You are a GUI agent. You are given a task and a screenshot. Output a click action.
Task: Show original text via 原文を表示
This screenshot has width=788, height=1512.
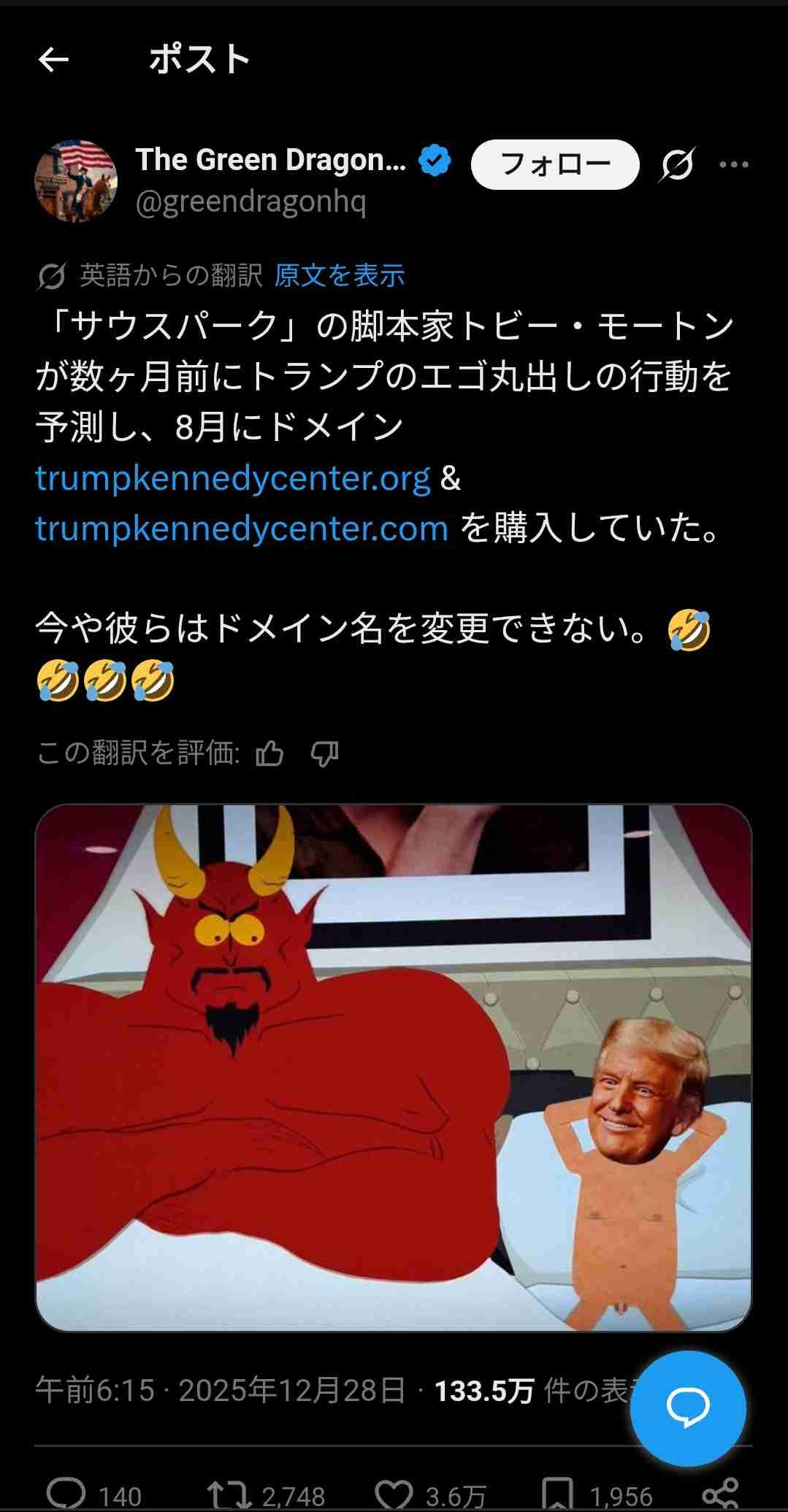340,275
